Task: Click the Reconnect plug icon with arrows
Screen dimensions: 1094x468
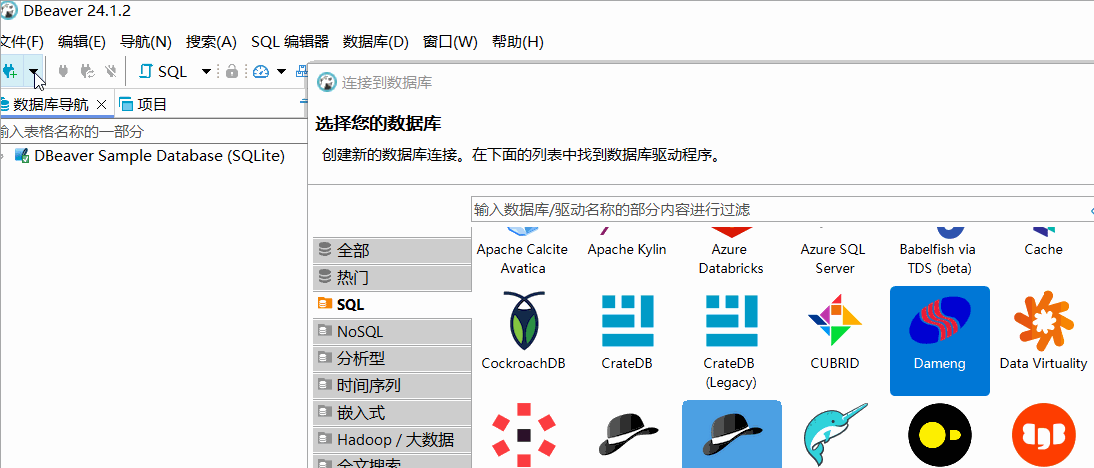Action: coord(87,71)
